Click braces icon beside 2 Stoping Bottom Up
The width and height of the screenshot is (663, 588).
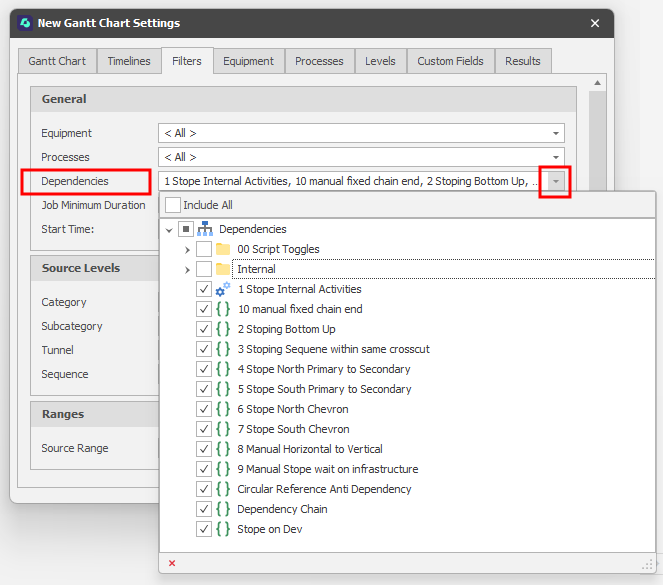223,329
